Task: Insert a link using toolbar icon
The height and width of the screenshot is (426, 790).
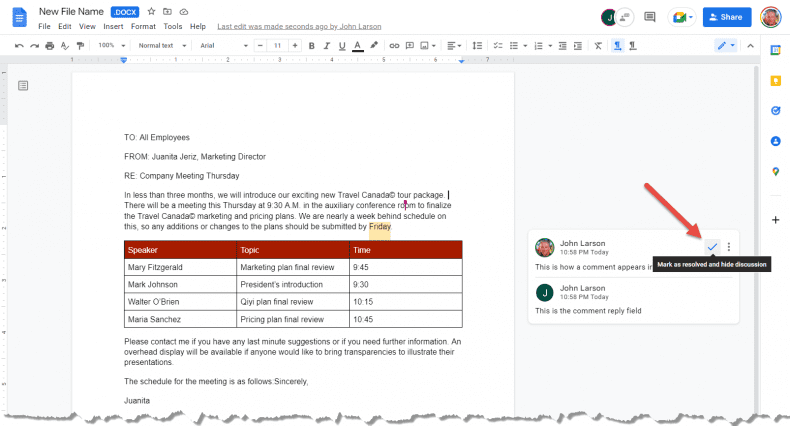Action: tap(394, 45)
